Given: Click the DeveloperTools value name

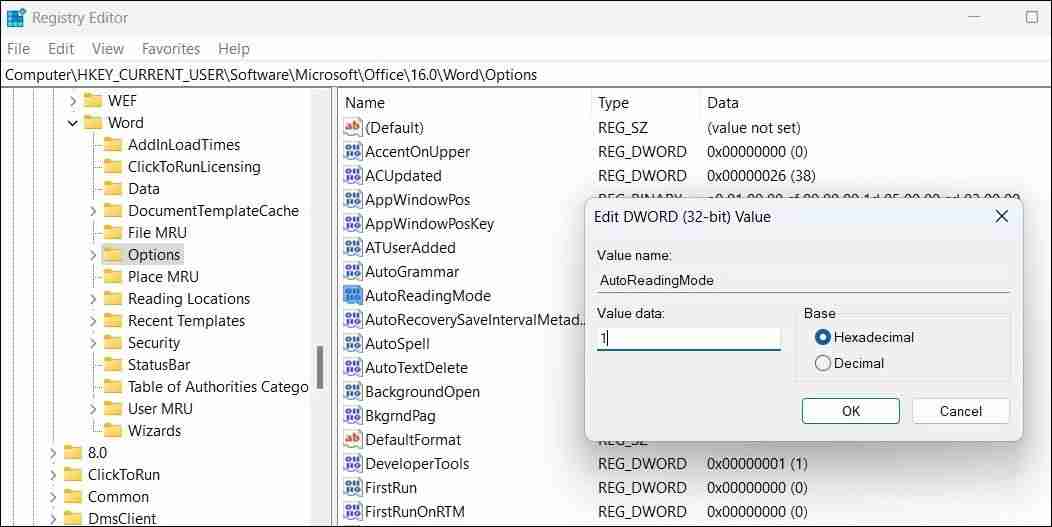Looking at the screenshot, I should [x=417, y=464].
